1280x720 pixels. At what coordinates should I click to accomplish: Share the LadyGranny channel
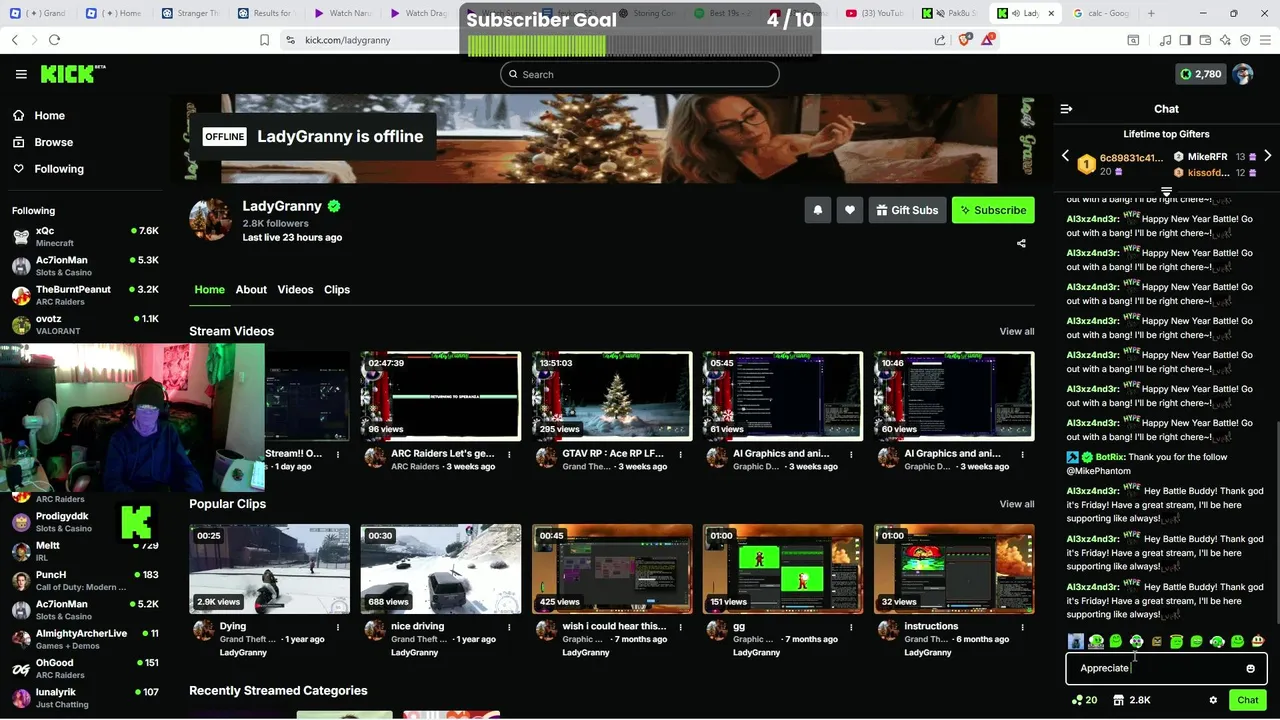tap(1021, 243)
